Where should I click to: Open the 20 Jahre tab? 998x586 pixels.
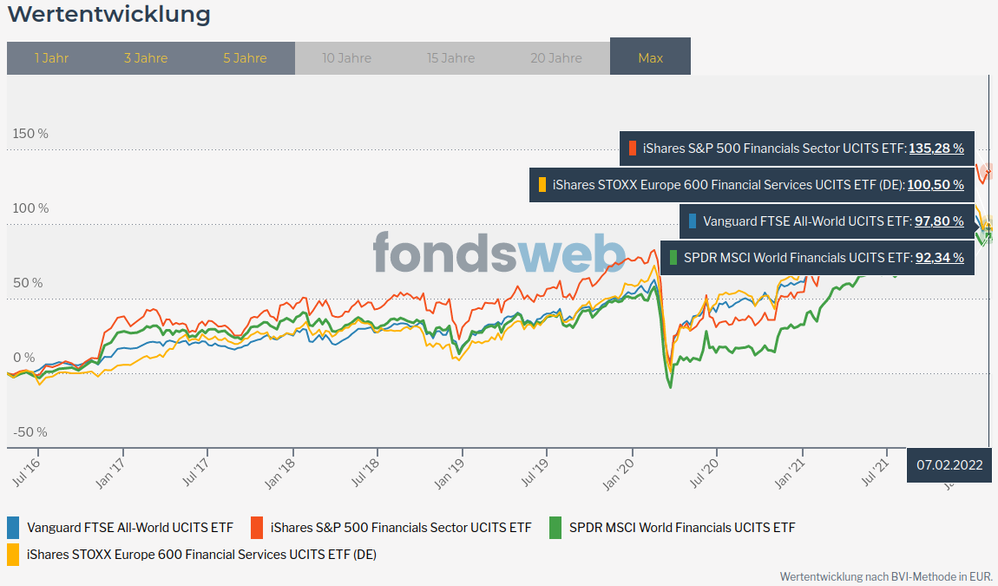557,58
